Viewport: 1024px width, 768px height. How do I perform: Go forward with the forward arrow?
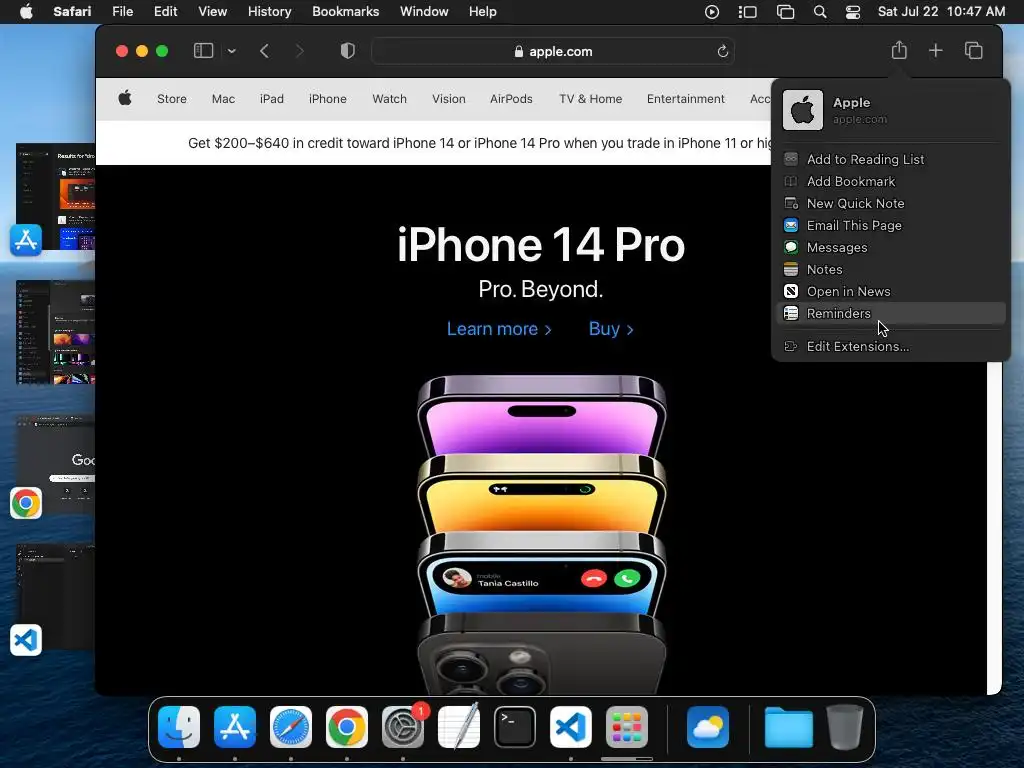[300, 51]
